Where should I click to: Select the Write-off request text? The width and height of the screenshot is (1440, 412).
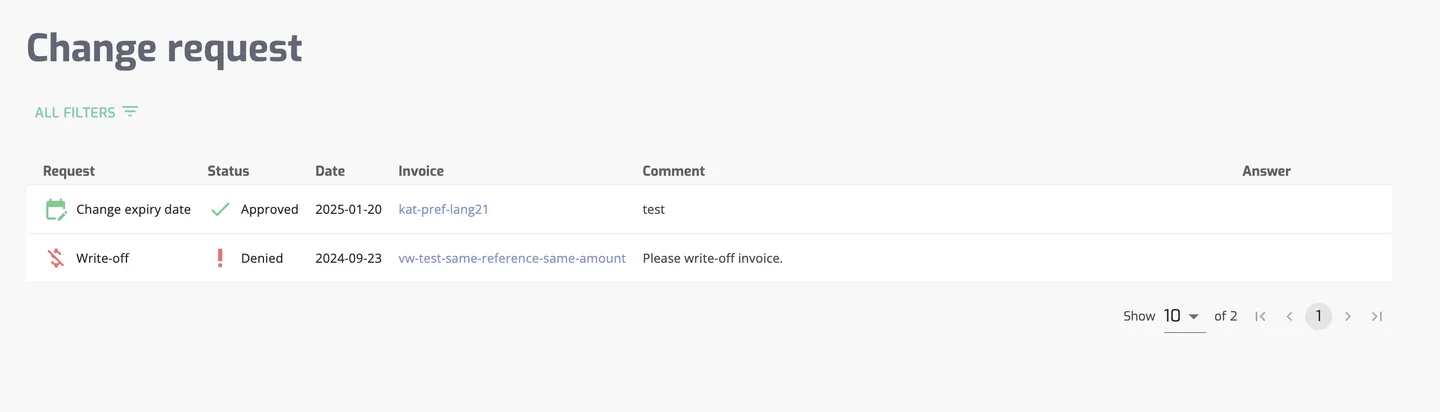[x=102, y=258]
